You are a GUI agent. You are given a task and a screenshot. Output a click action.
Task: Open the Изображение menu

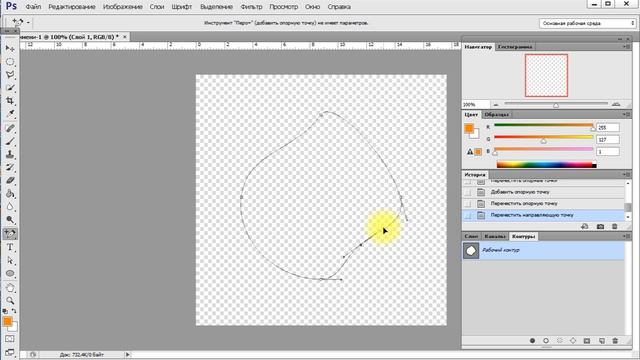point(122,7)
